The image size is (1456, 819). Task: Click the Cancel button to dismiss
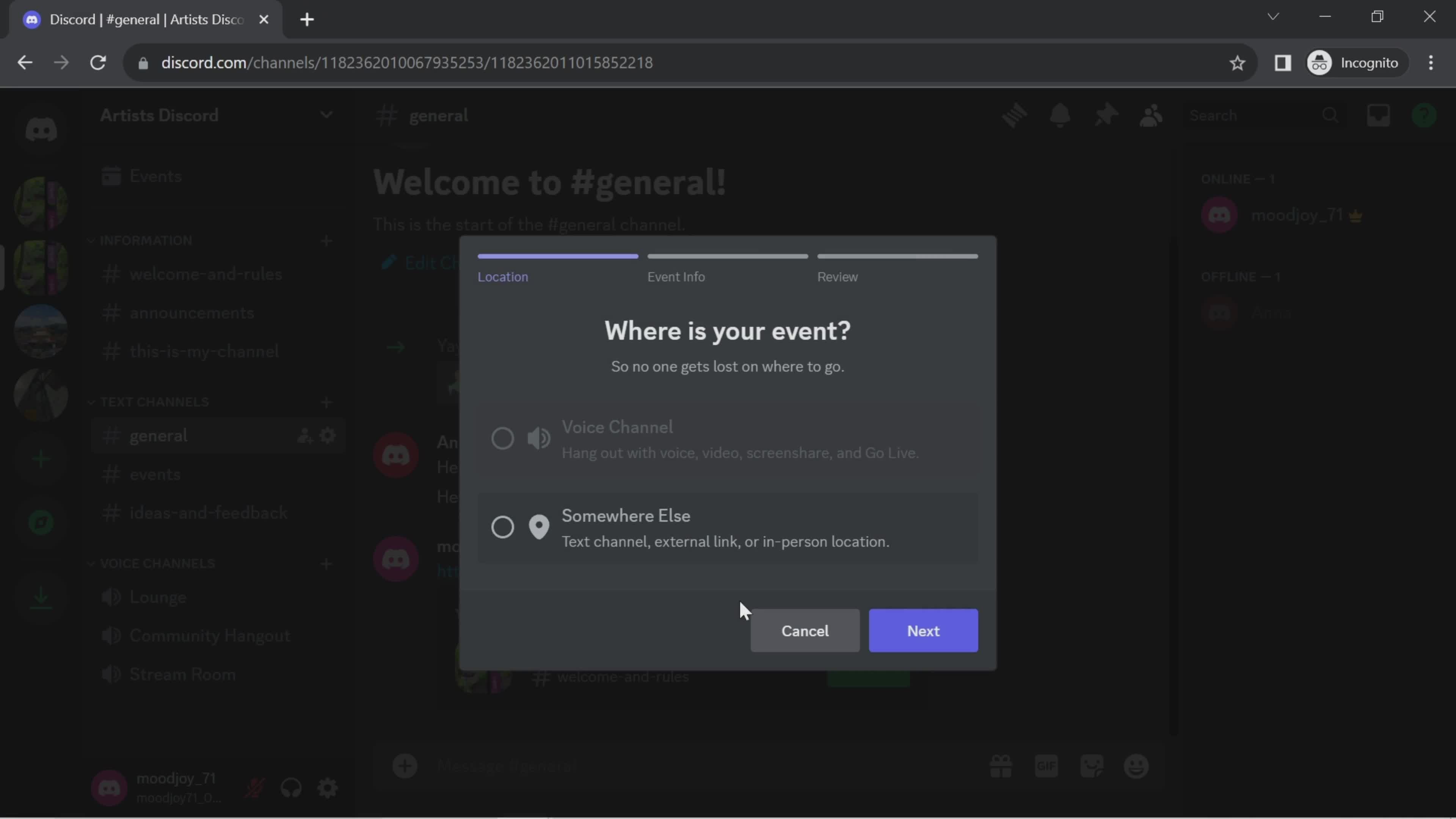[805, 630]
